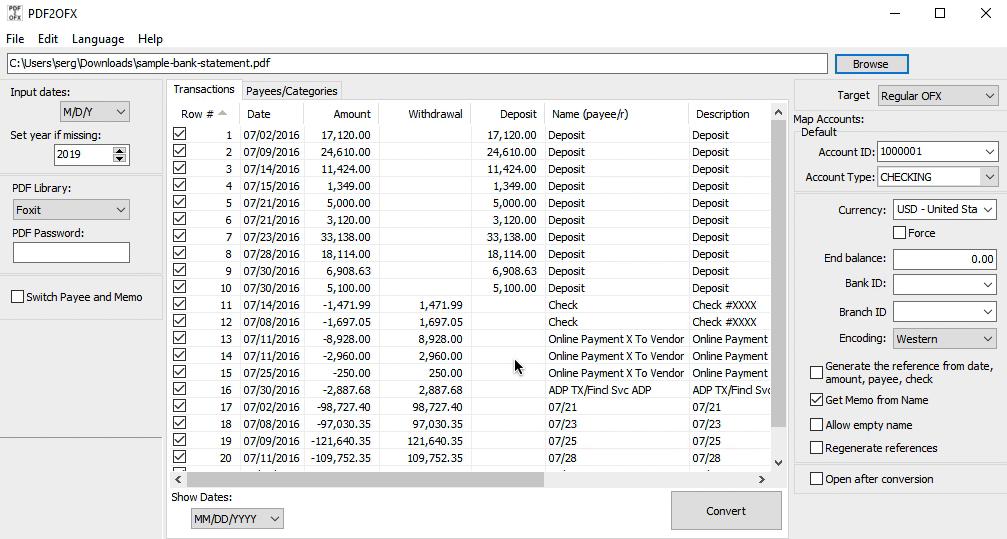1007x539 pixels.
Task: Enable Allow empty name checkbox
Action: 816,425
